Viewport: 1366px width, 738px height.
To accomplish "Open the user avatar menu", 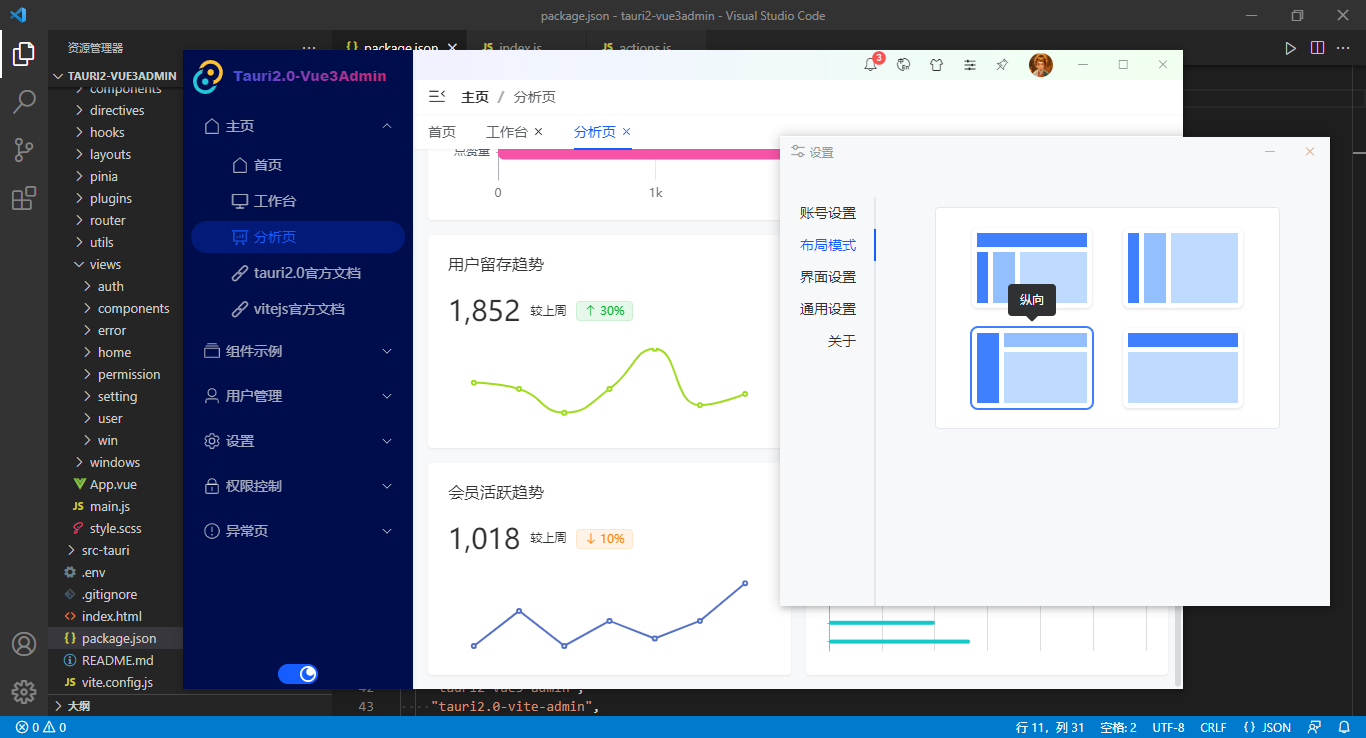I will click(1041, 64).
